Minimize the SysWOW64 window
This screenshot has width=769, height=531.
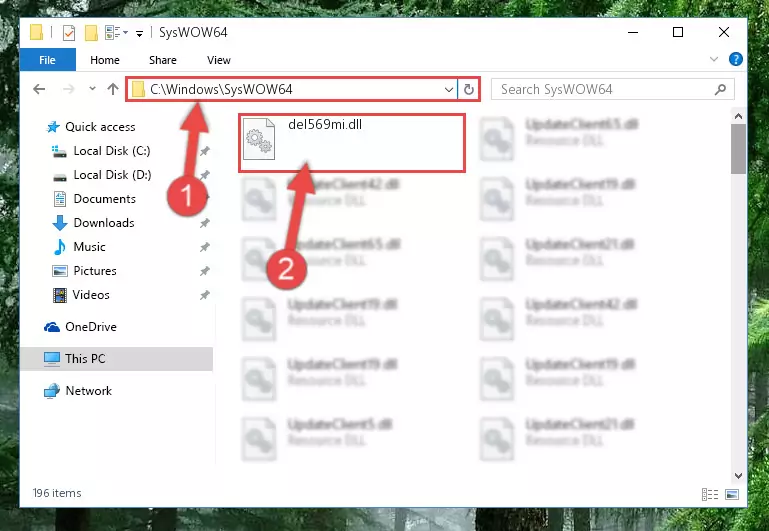coord(633,32)
